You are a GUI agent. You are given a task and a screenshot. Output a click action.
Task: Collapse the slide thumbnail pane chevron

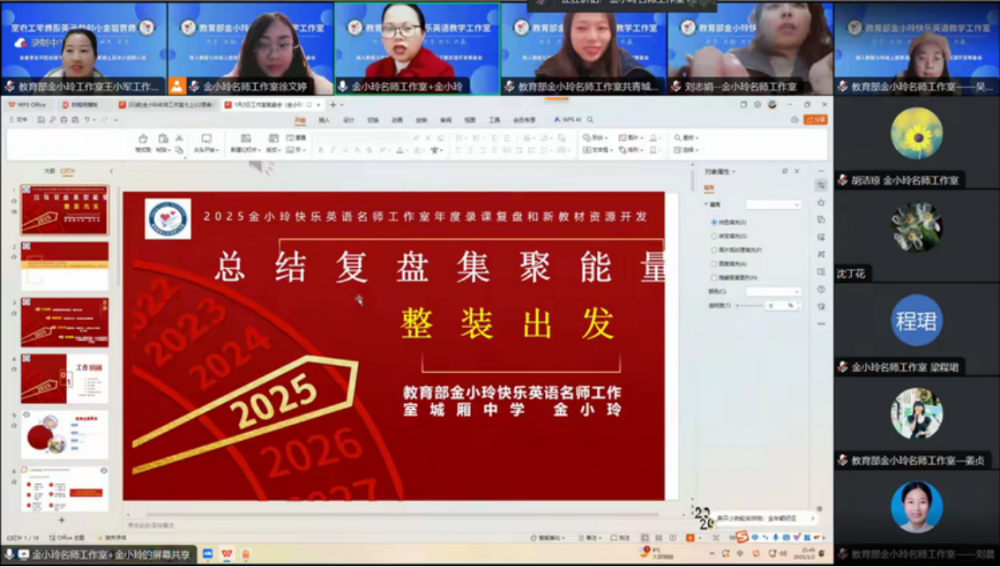coord(112,171)
